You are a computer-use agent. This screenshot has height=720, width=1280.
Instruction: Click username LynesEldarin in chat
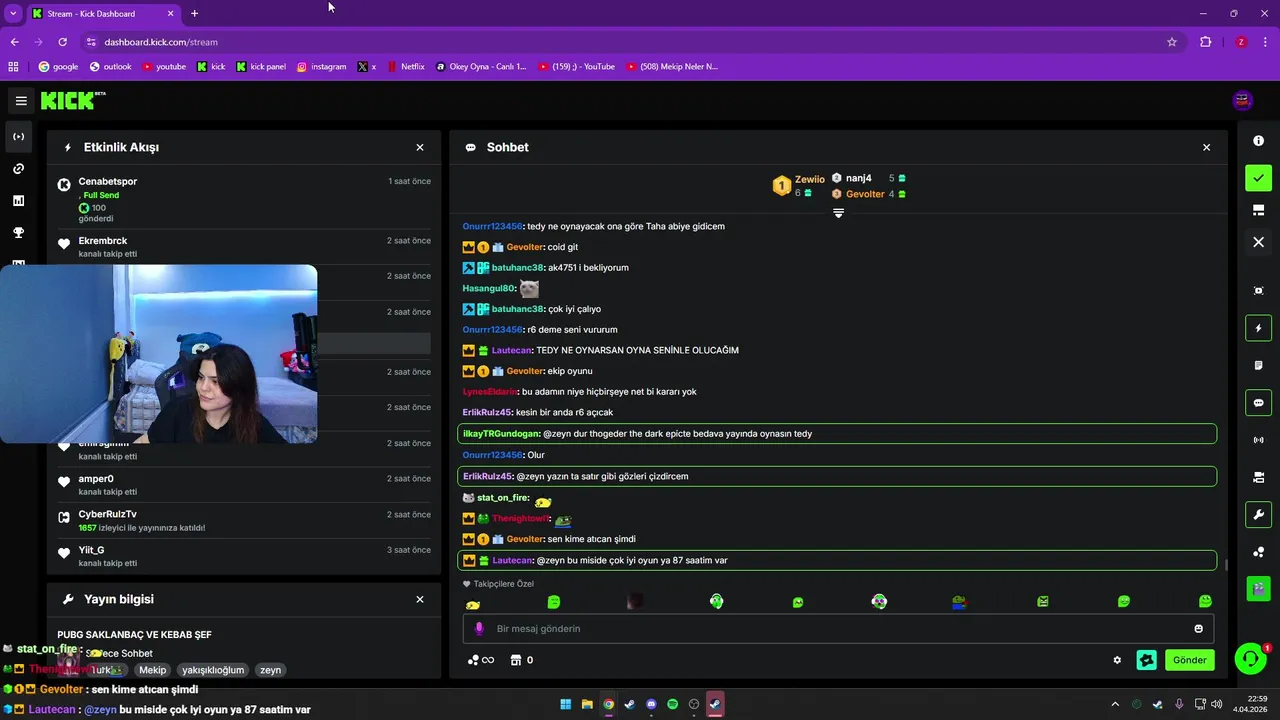point(489,392)
